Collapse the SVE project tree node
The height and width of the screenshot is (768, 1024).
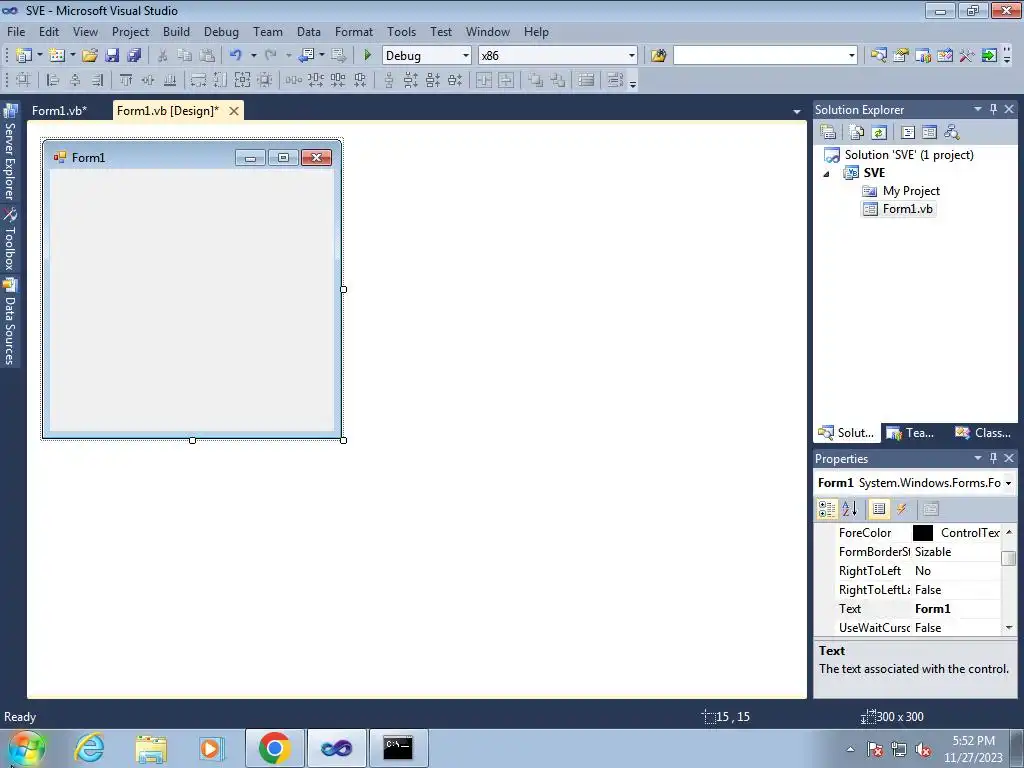point(827,174)
